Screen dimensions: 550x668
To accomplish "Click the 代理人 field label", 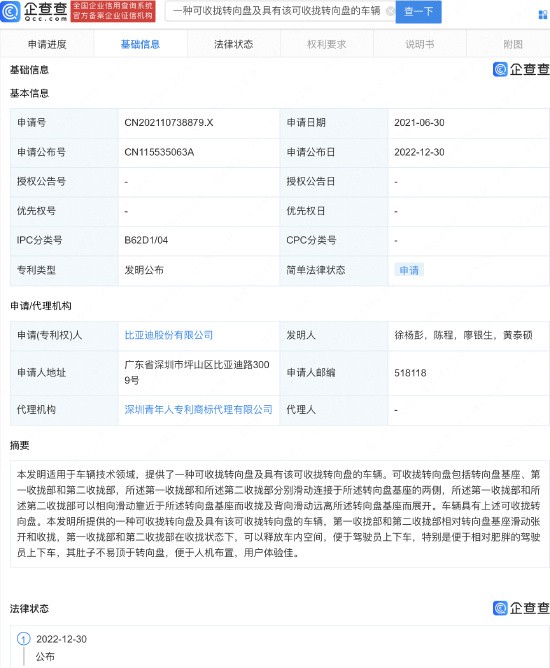I will 301,410.
